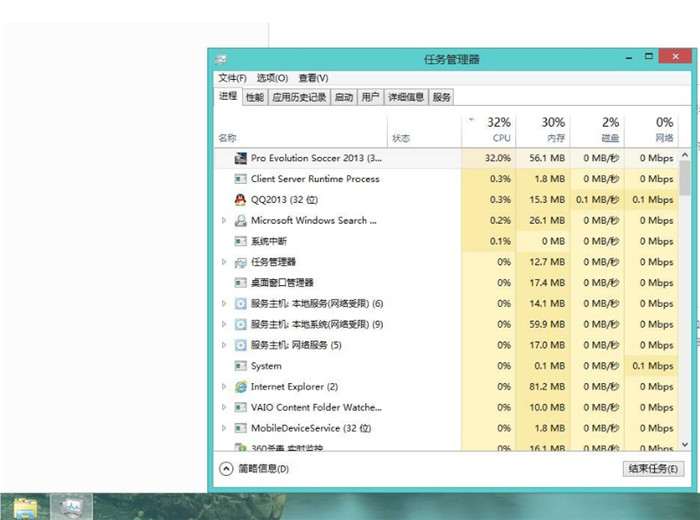Click the 桌面窗口管理器 process icon
The height and width of the screenshot is (520, 700).
(240, 283)
